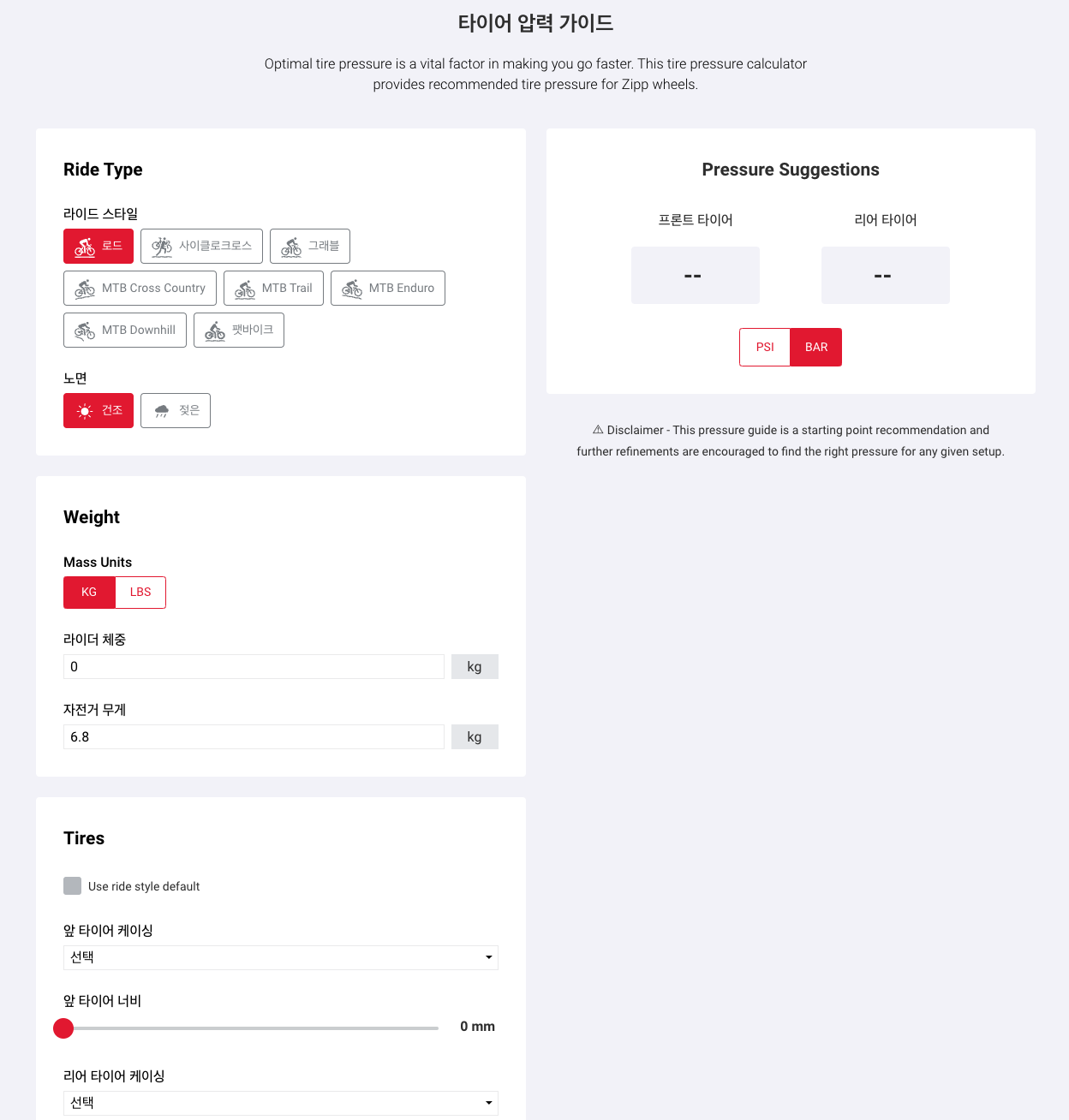Set mass units to KG

point(89,593)
